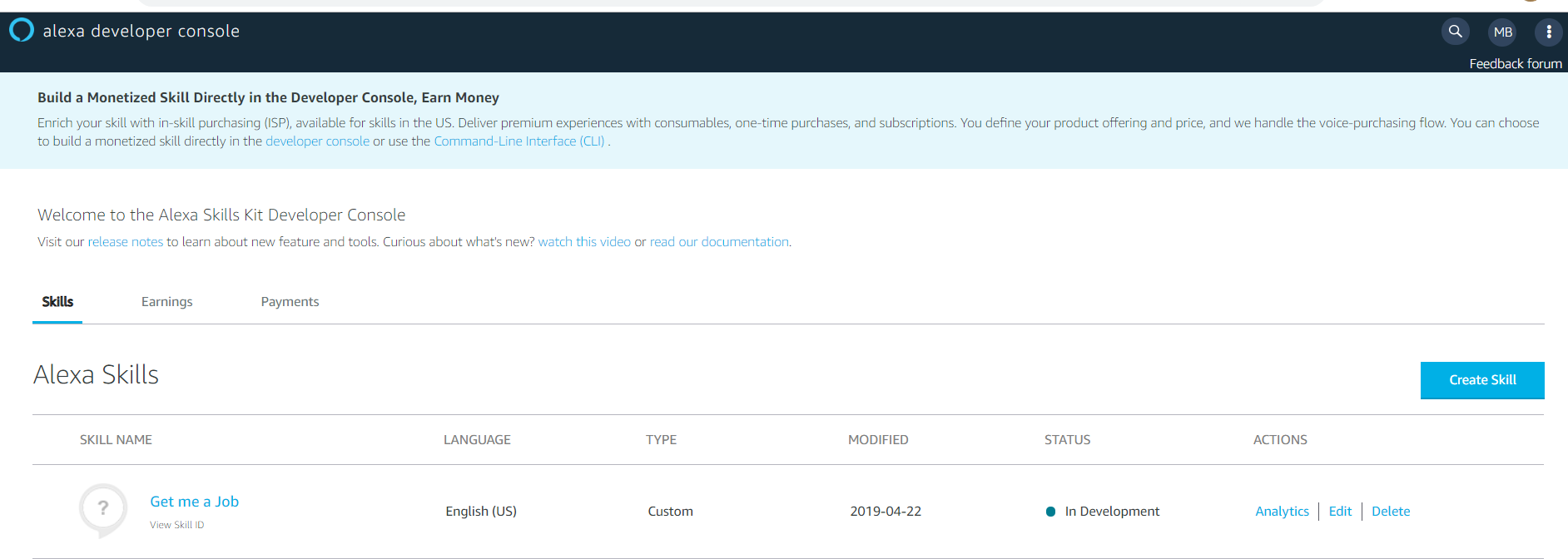This screenshot has height=559, width=1568.
Task: Click the Custom type cell
Action: (x=670, y=512)
